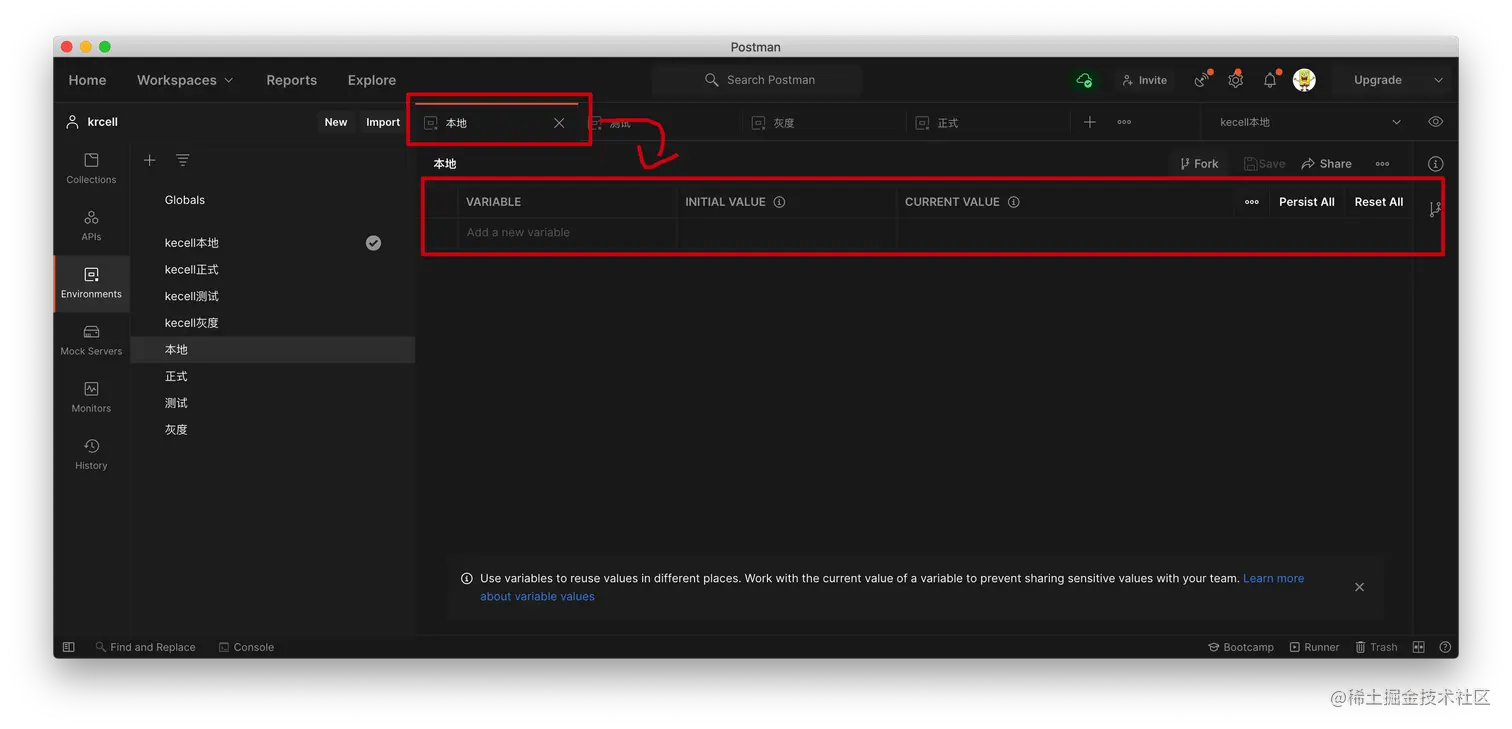Click the Search Postman field

pyautogui.click(x=757, y=80)
